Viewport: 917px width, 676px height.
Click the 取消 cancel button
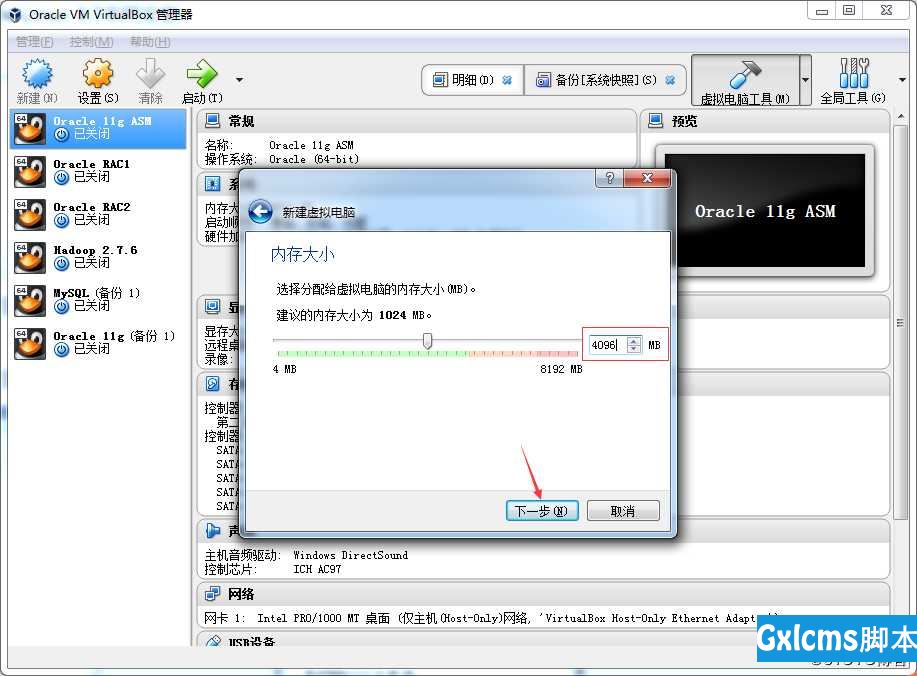[623, 511]
